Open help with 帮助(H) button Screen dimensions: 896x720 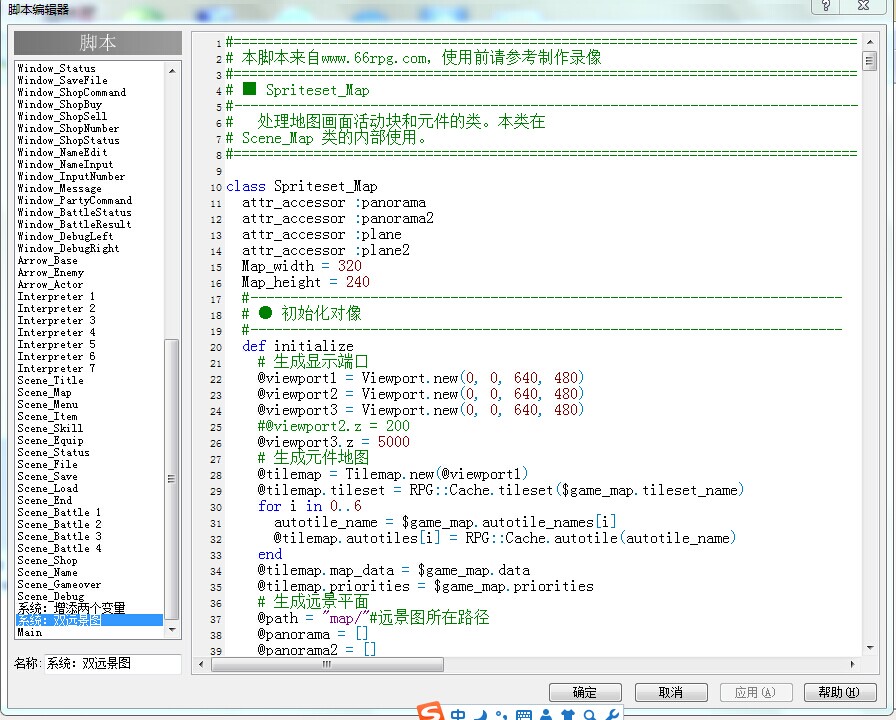point(839,693)
